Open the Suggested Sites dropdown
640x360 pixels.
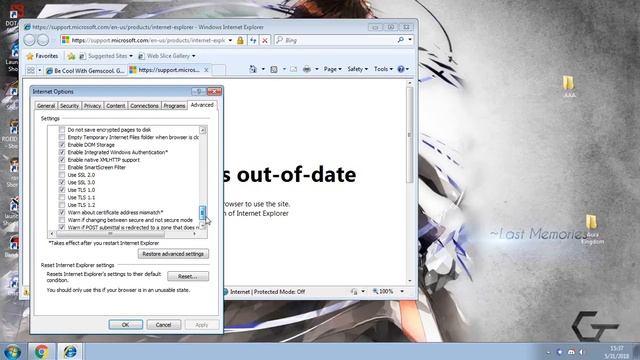131,56
